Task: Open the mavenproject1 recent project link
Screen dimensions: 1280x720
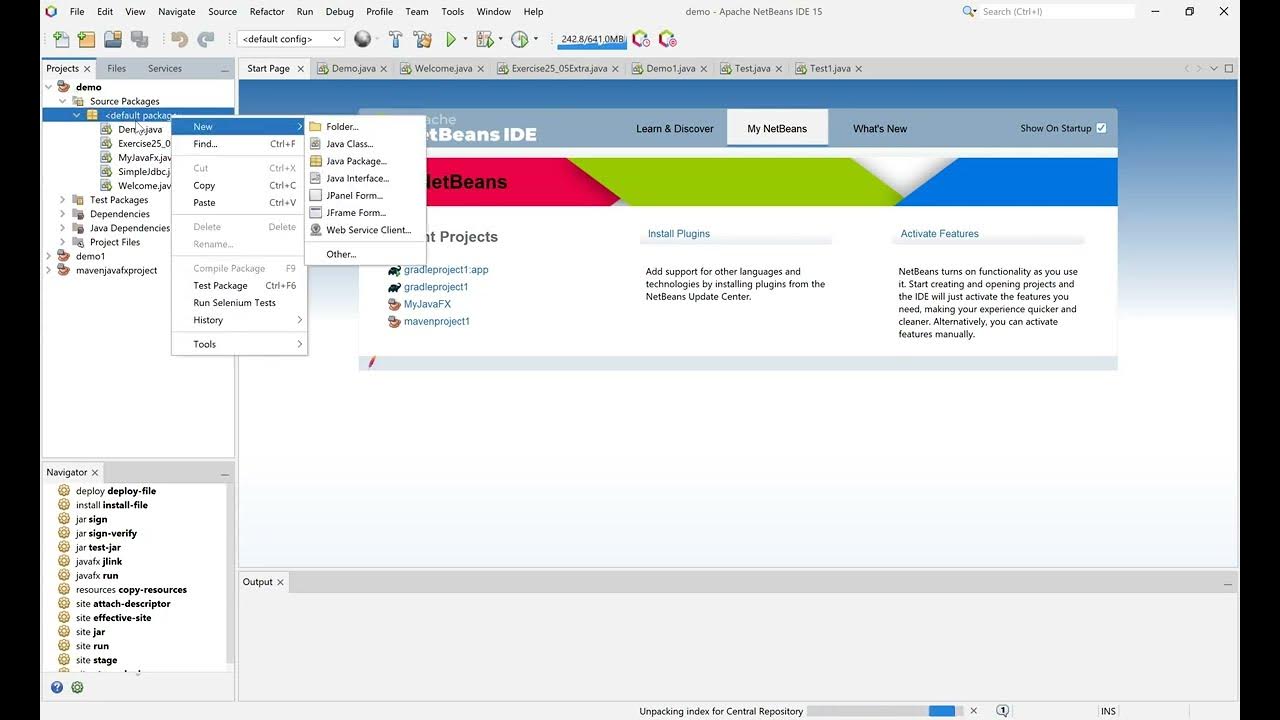Action: 437,321
